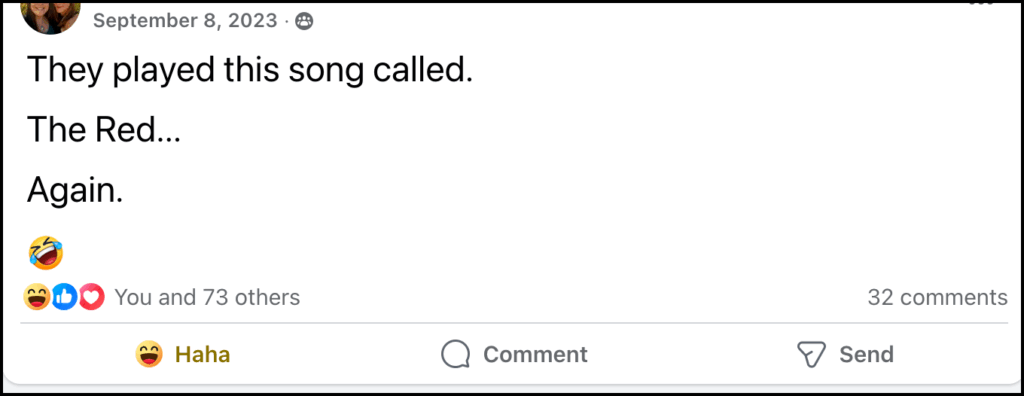Image resolution: width=1024 pixels, height=396 pixels.
Task: Click the paper-plane Send icon
Action: (x=811, y=355)
